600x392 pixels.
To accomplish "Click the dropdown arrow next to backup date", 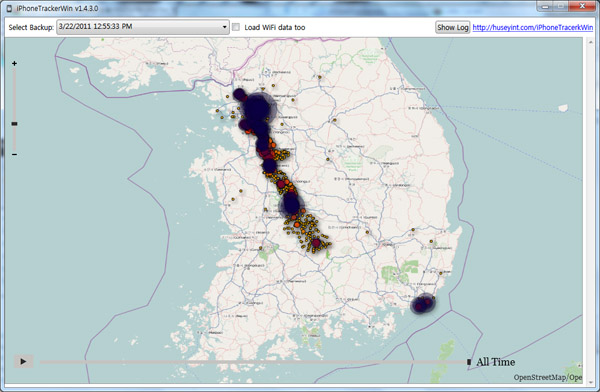I will pos(225,27).
